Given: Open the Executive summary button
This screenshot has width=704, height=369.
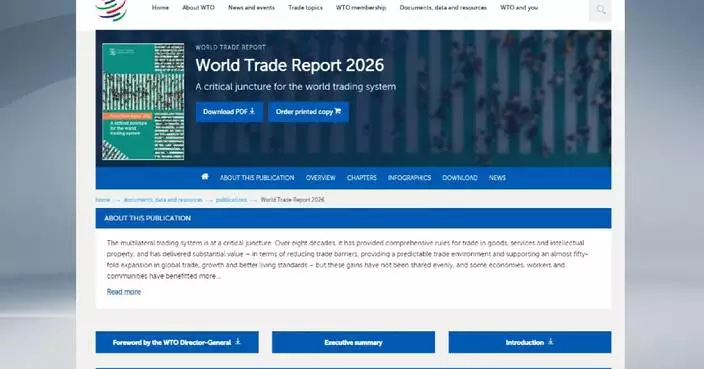Looking at the screenshot, I should coord(353,343).
